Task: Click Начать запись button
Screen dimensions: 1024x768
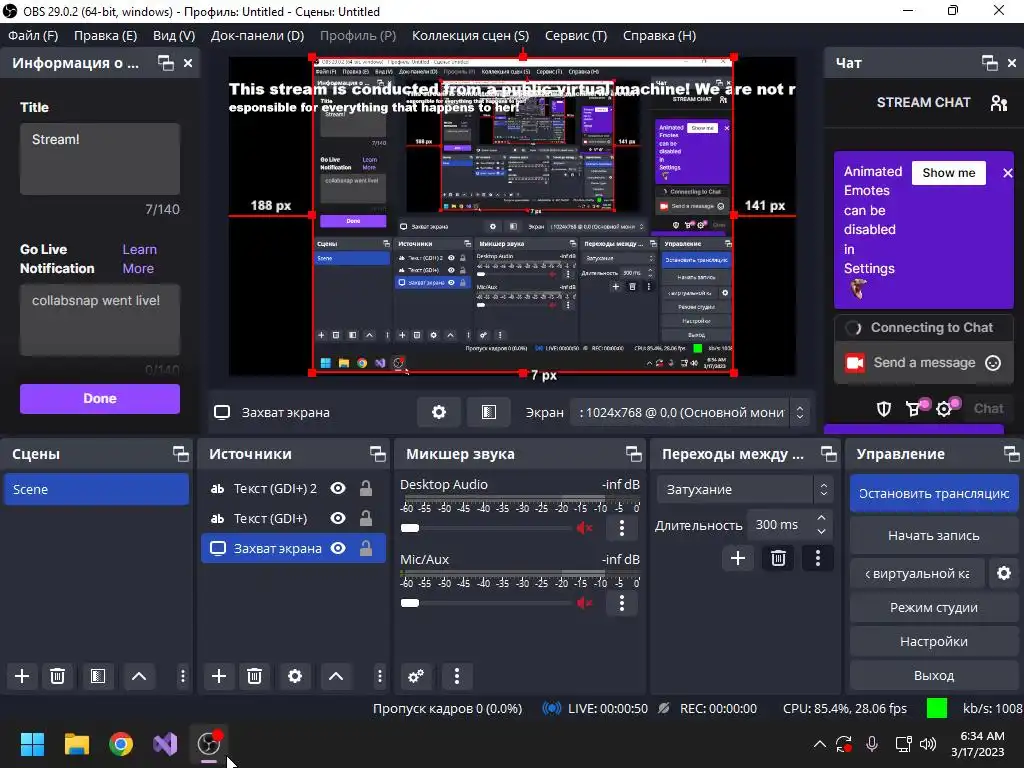Action: click(934, 536)
